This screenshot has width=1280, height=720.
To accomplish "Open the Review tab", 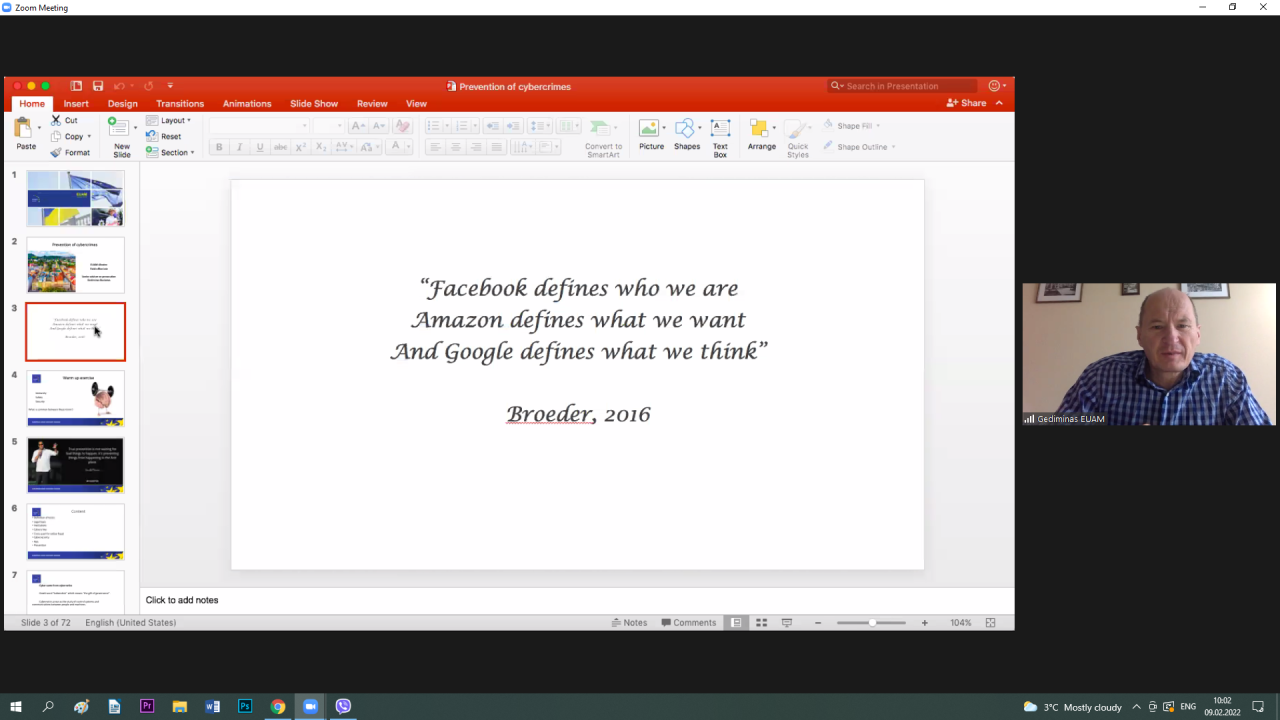I will click(x=372, y=104).
